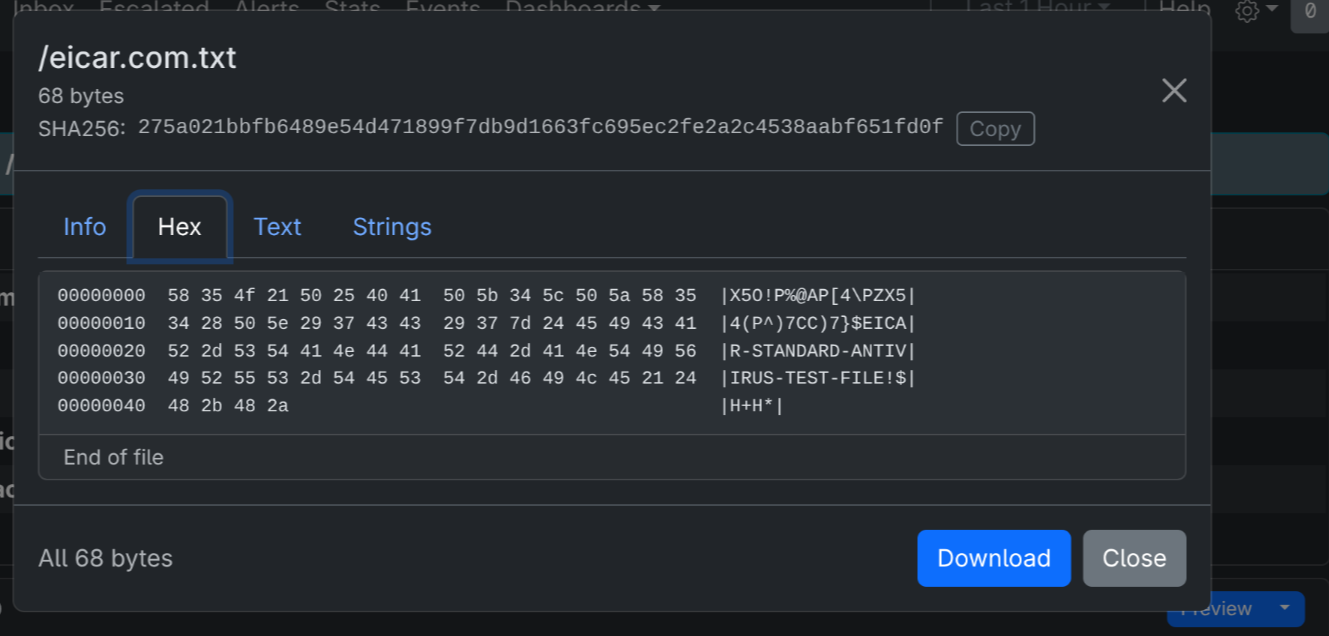Click the SHA256 hash value text
Image resolution: width=1329 pixels, height=636 pixels.
tap(541, 127)
